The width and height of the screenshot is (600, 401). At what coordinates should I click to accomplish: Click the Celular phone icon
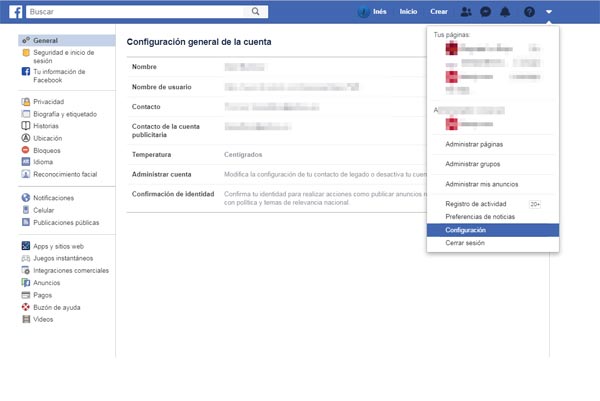[x=26, y=210]
